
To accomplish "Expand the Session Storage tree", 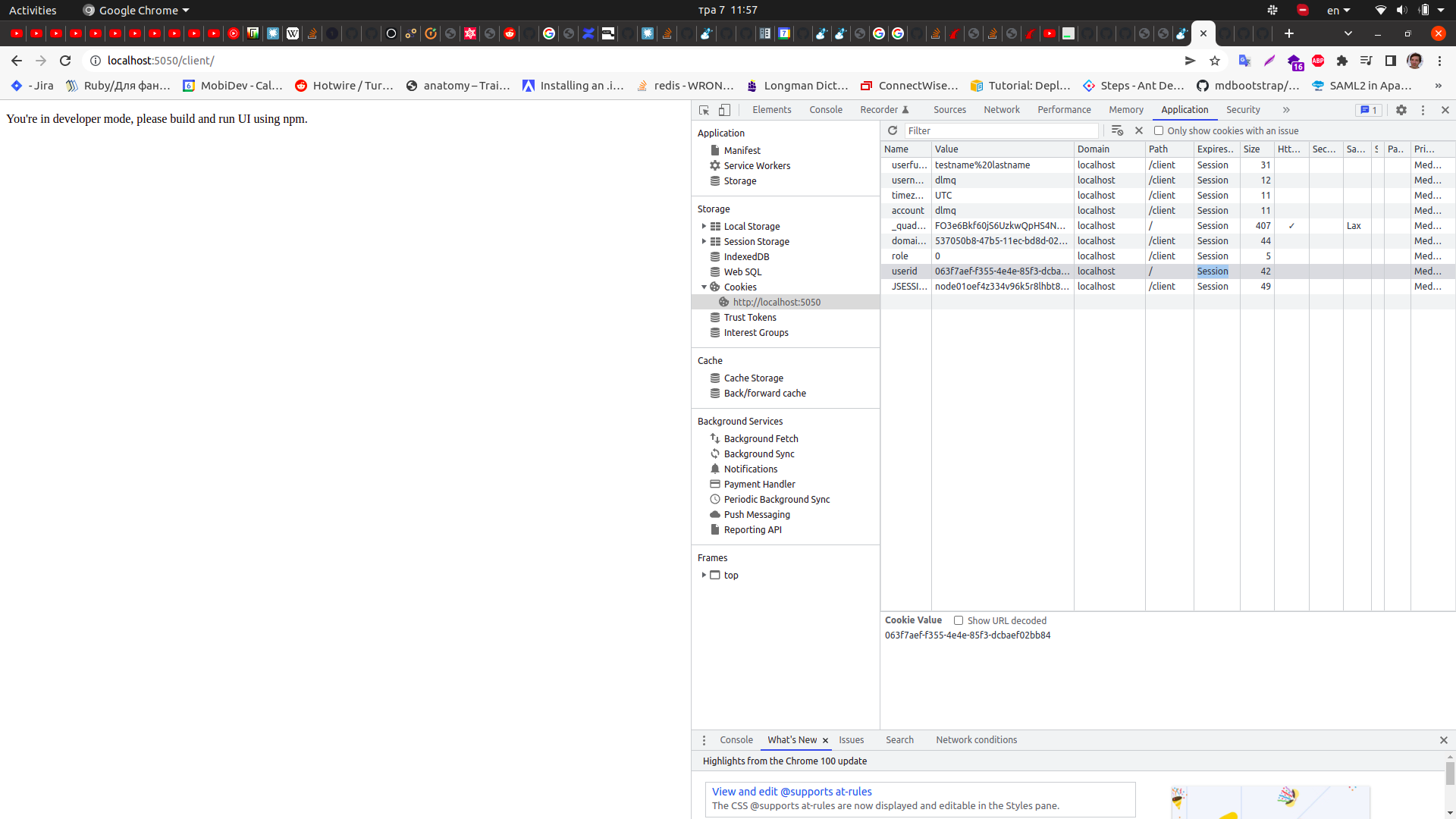I will 704,241.
